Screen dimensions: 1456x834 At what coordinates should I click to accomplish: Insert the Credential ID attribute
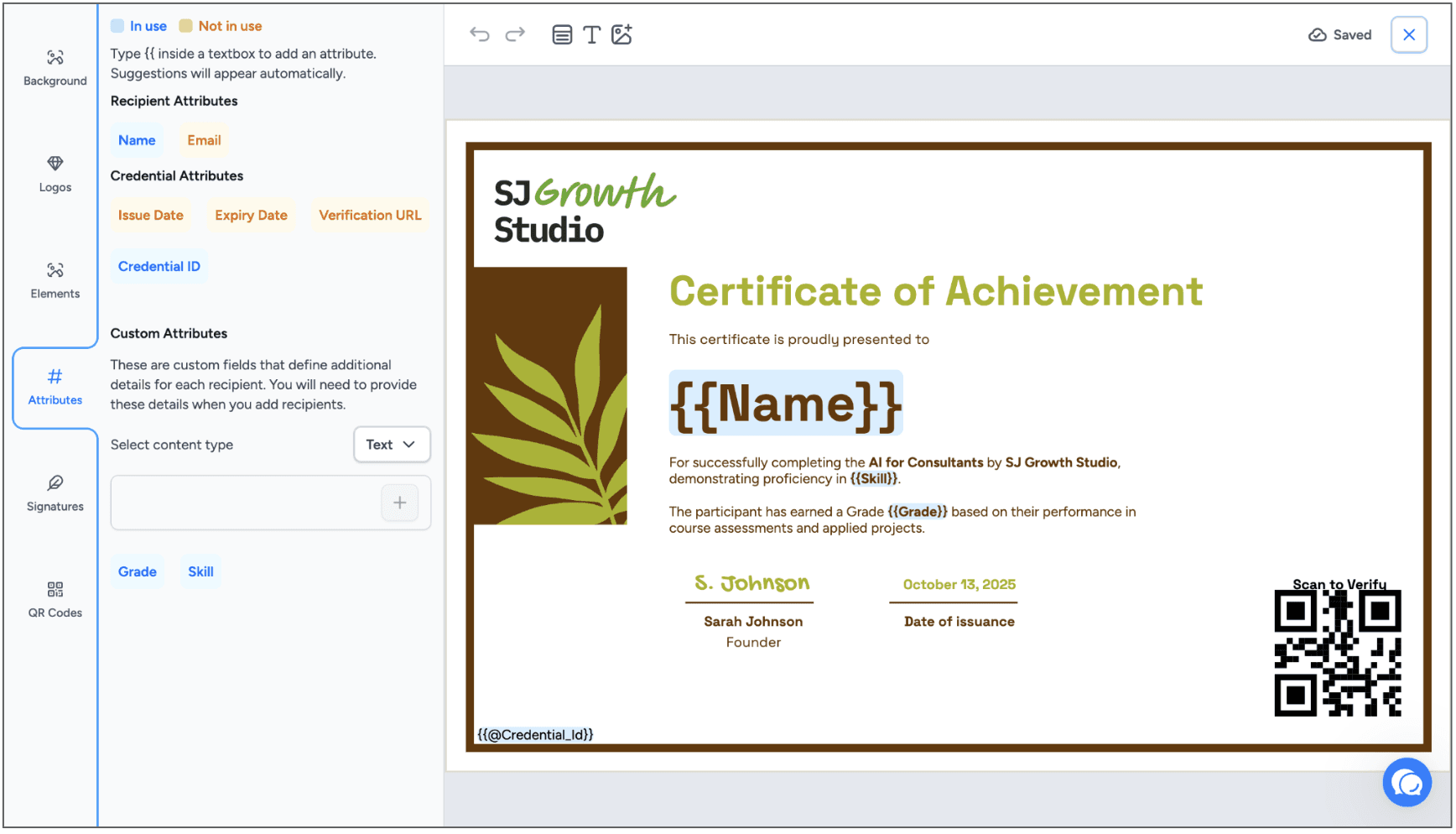point(159,266)
